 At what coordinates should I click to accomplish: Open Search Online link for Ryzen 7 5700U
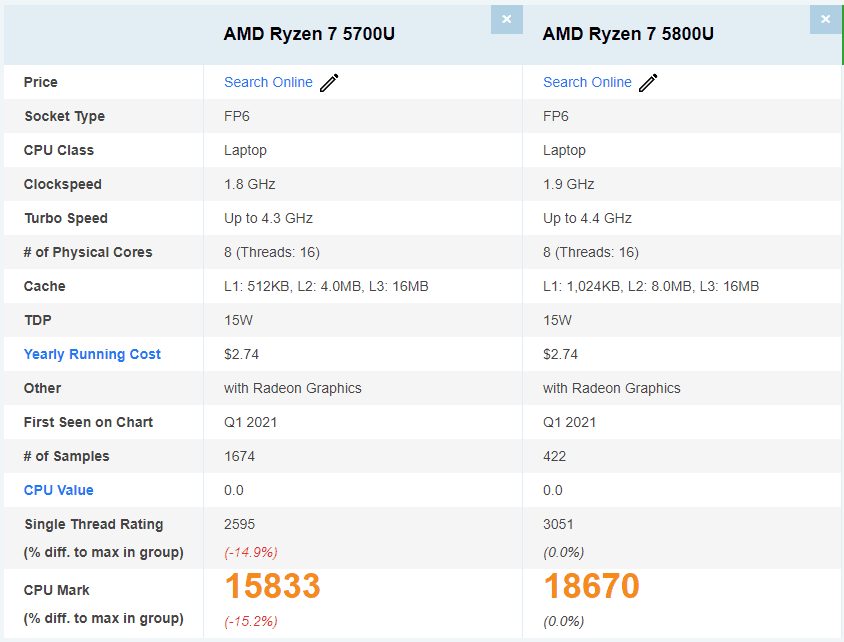pyautogui.click(x=268, y=82)
